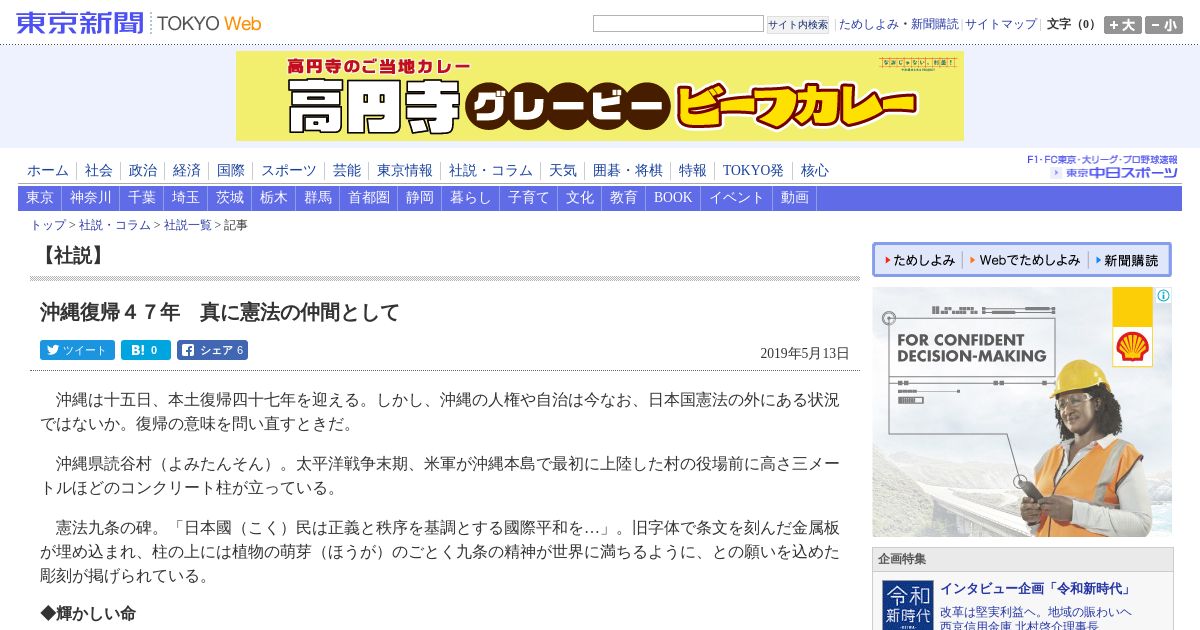Viewport: 1200px width, 630px height.
Task: Open the スポーツ section
Action: click(289, 170)
